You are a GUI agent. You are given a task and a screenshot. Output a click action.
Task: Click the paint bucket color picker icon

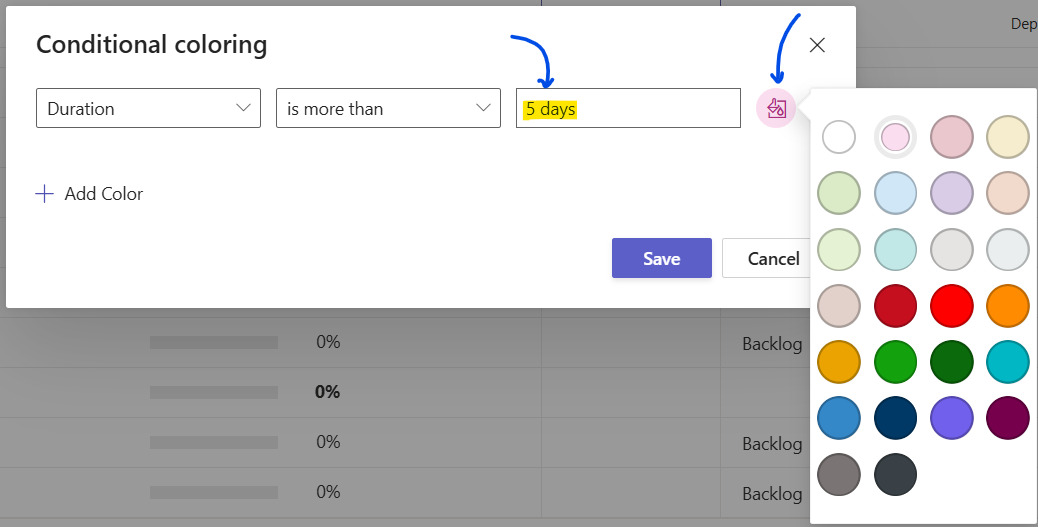tap(777, 108)
